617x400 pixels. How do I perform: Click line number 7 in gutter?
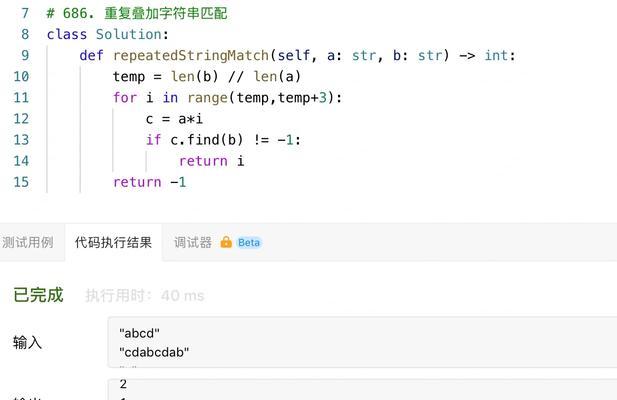click(25, 13)
